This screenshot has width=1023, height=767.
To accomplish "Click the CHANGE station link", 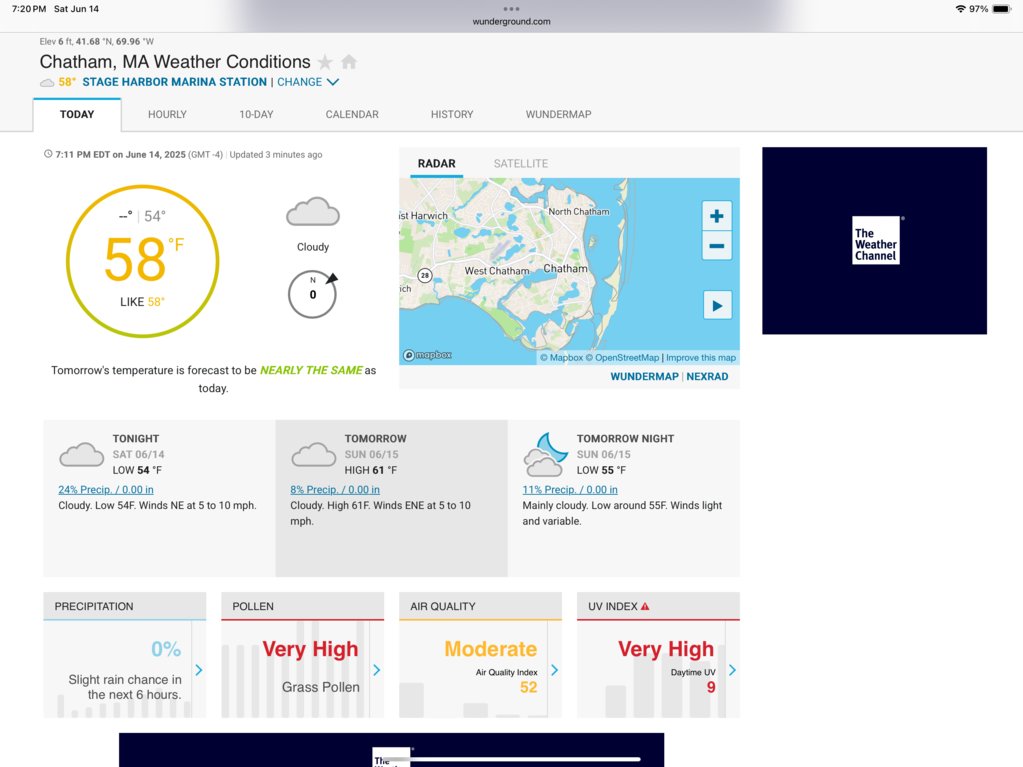I will click(299, 82).
